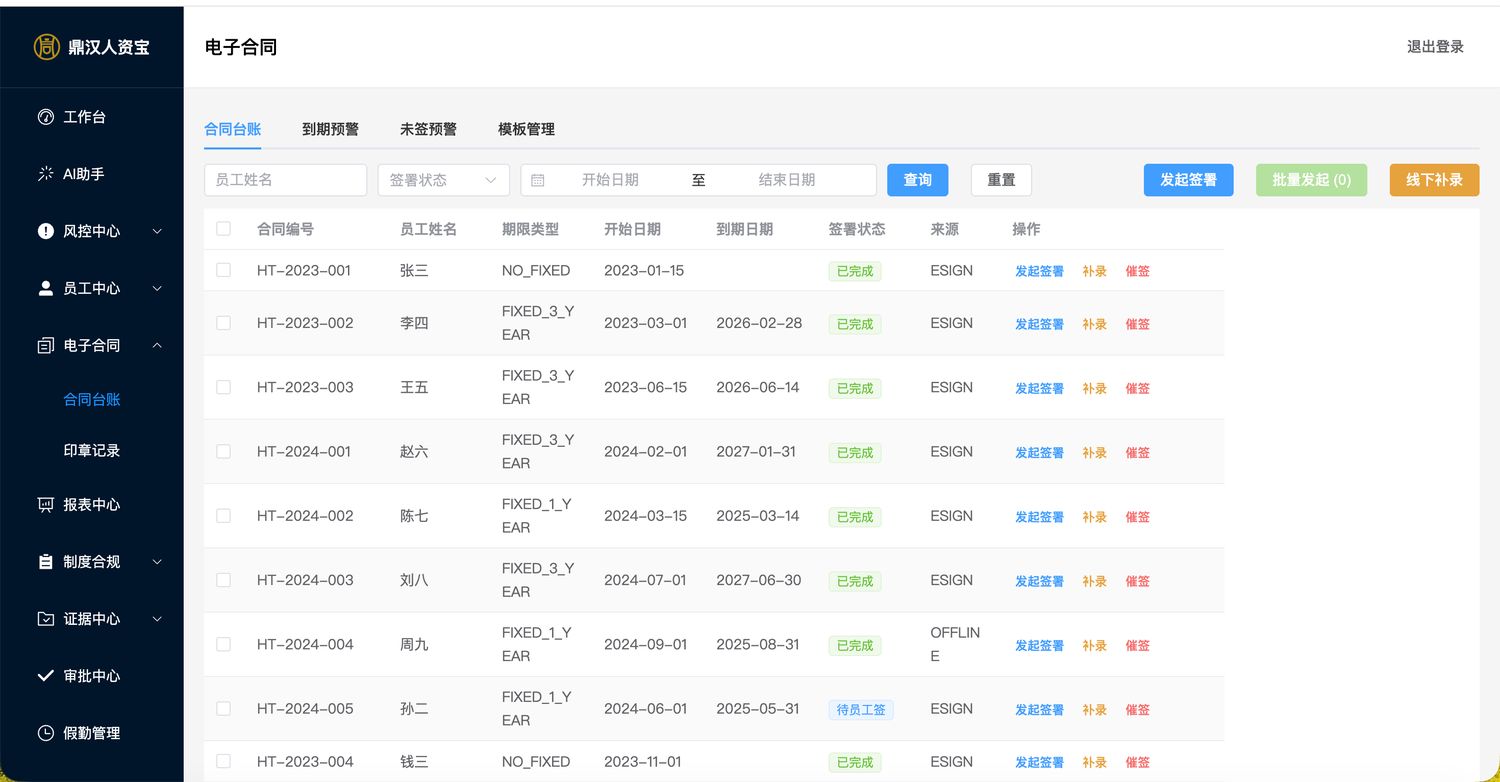Click the 风控中心 warning icon
This screenshot has height=782, width=1500.
(45, 231)
